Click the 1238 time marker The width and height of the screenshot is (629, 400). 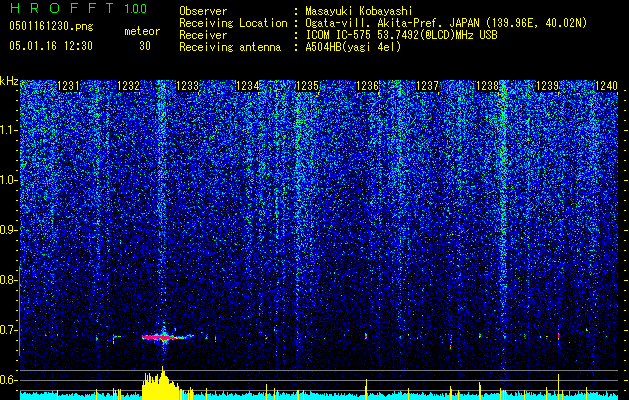coord(487,86)
